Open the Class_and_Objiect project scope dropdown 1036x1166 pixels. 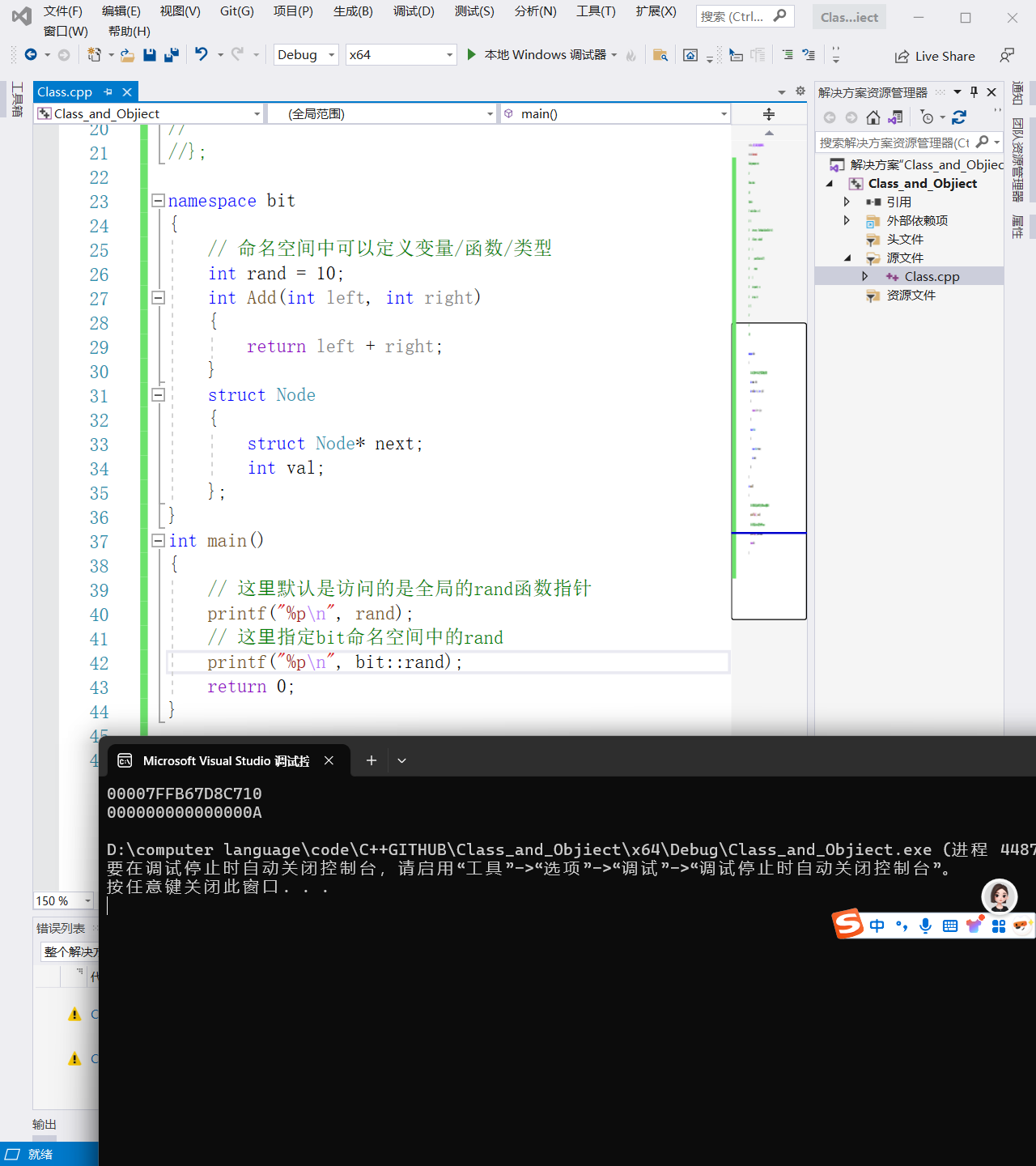(x=149, y=113)
